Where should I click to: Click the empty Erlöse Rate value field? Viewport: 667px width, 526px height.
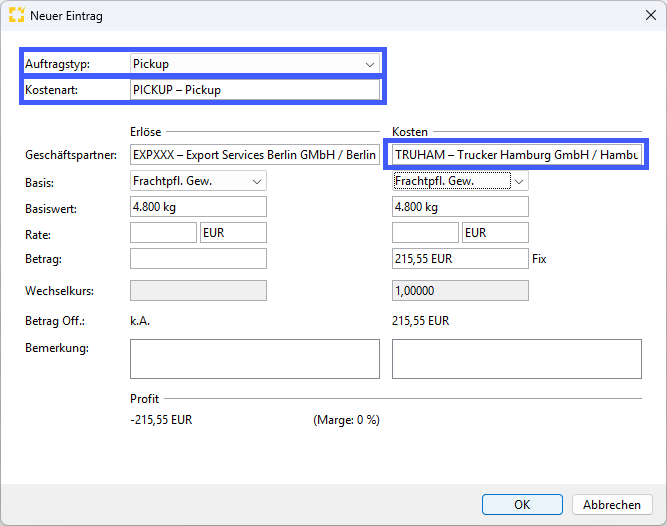[163, 233]
